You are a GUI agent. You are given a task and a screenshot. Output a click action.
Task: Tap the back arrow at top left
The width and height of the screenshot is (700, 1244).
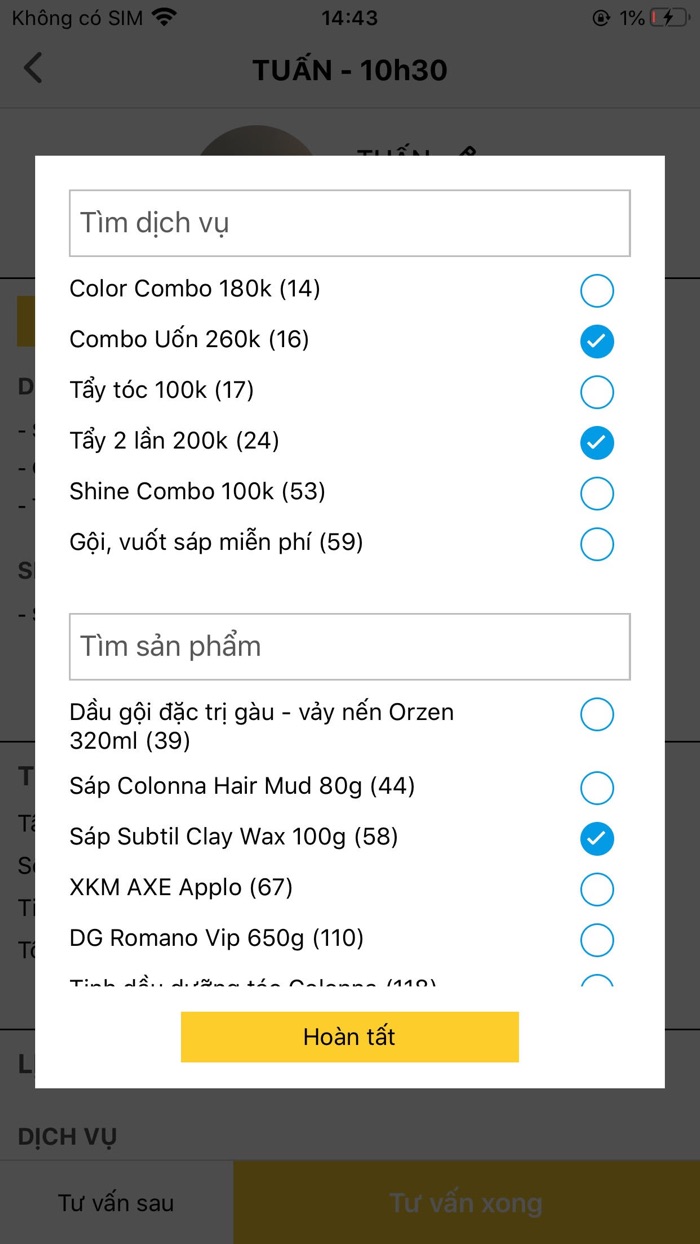click(x=34, y=67)
